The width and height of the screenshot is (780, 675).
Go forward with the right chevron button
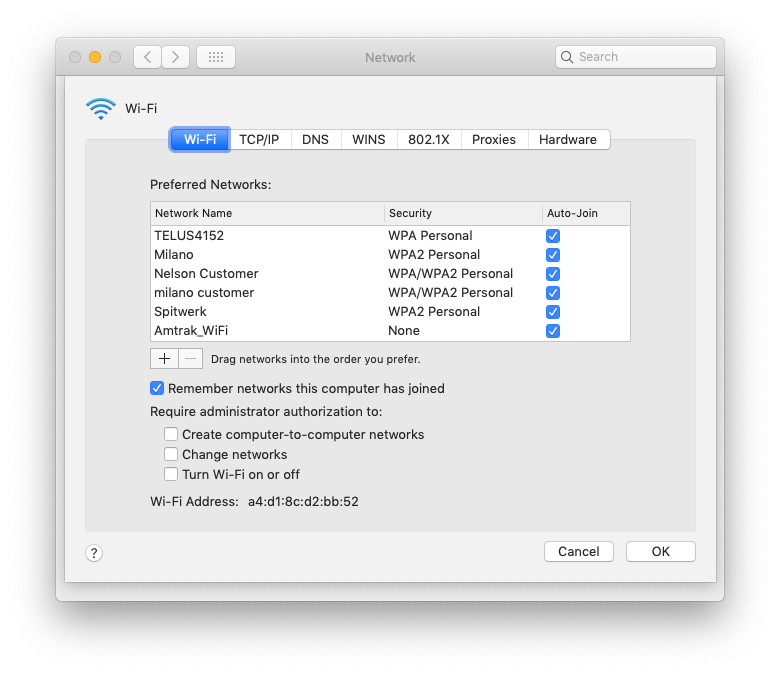(x=176, y=57)
